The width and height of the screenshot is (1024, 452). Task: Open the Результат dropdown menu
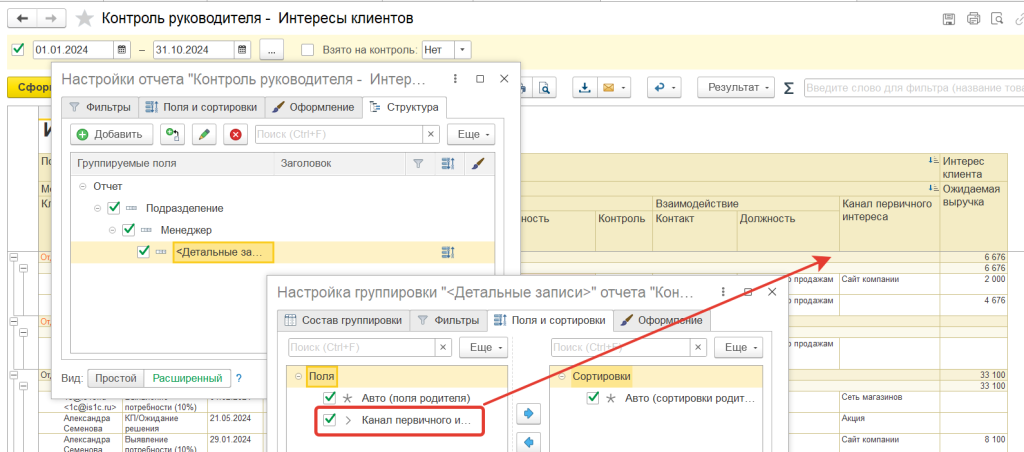[x=737, y=88]
